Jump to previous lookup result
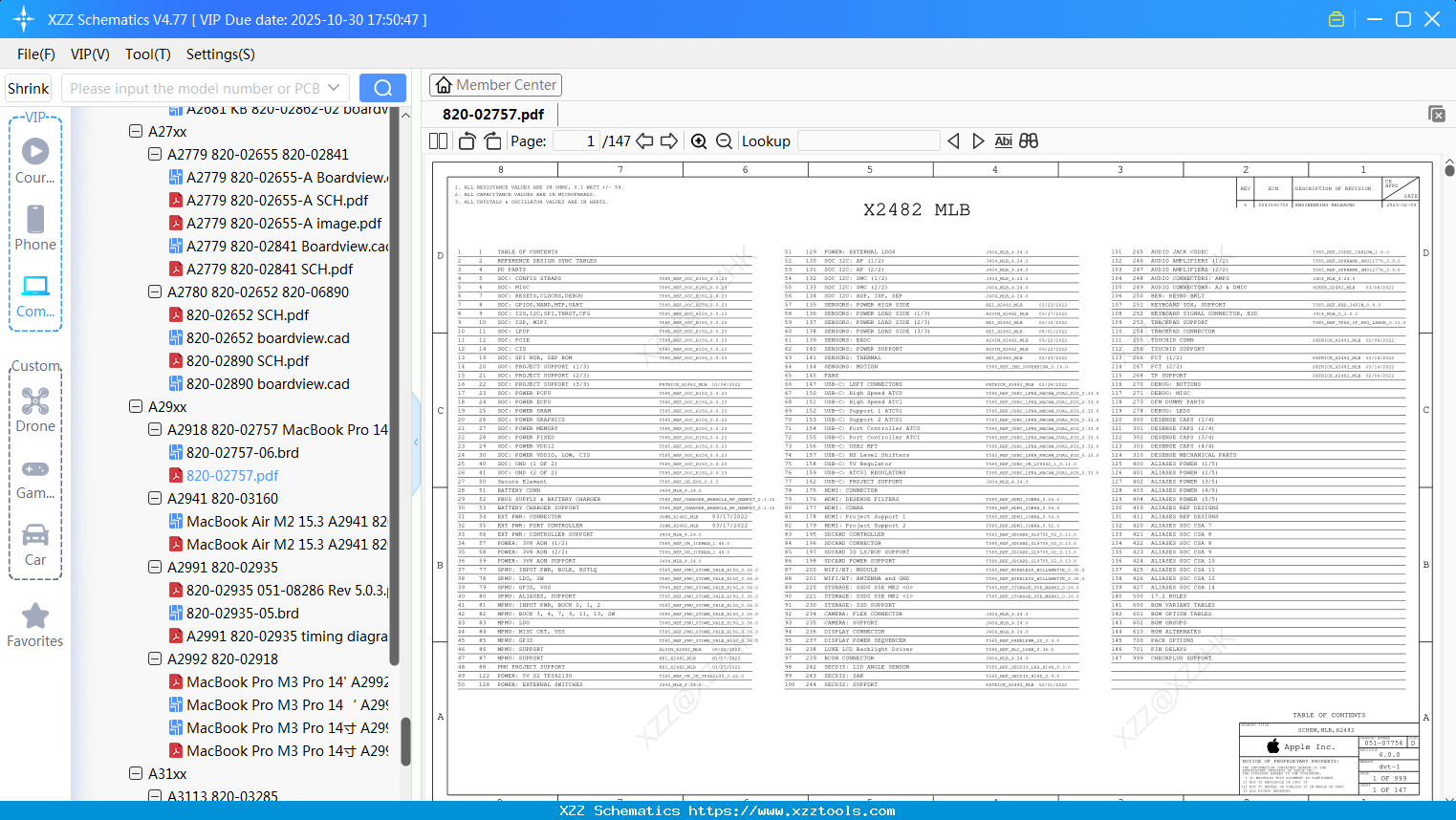The height and width of the screenshot is (820, 1456). coord(953,140)
